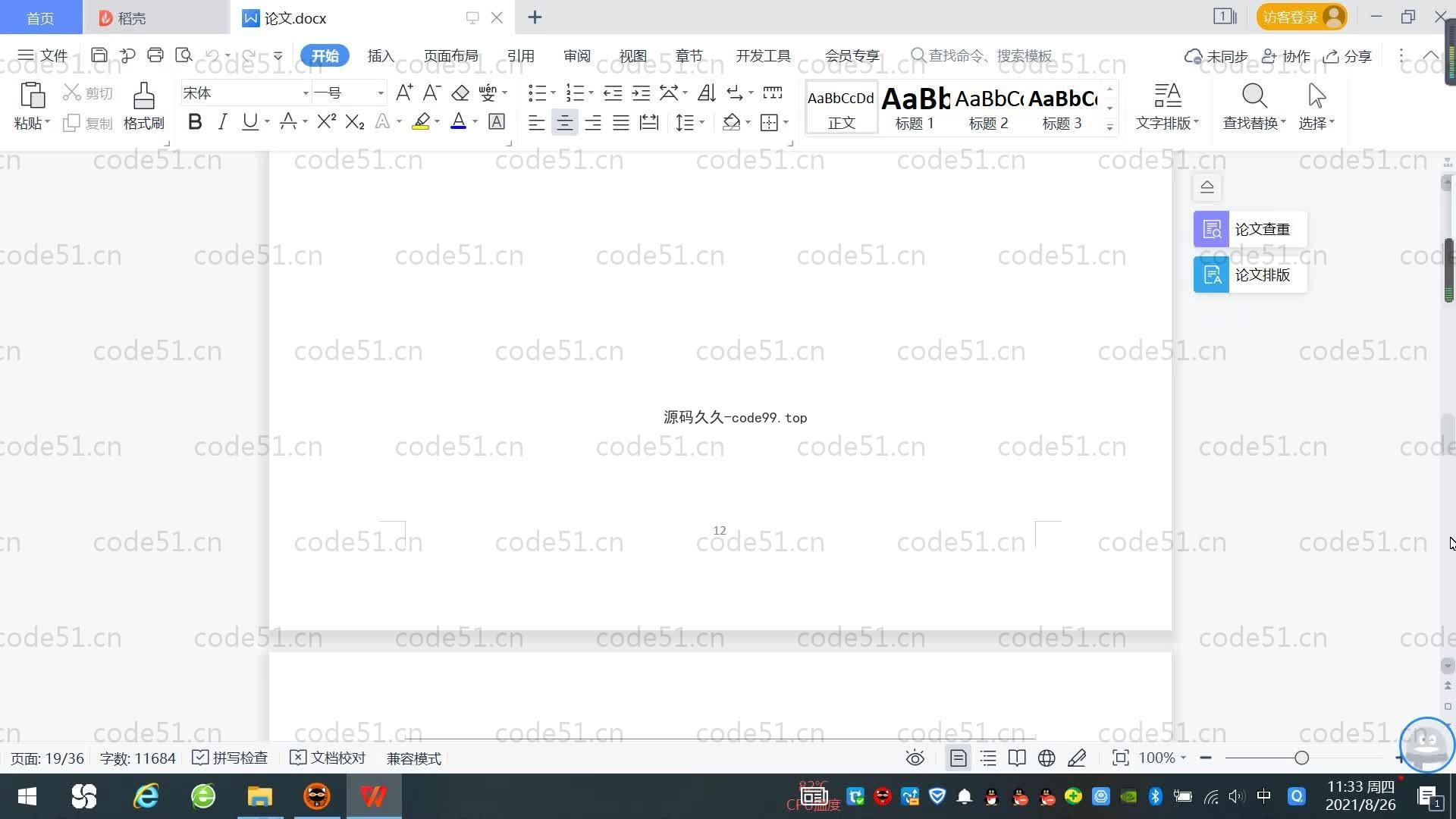
Task: Apply distributed alignment
Action: (x=649, y=122)
